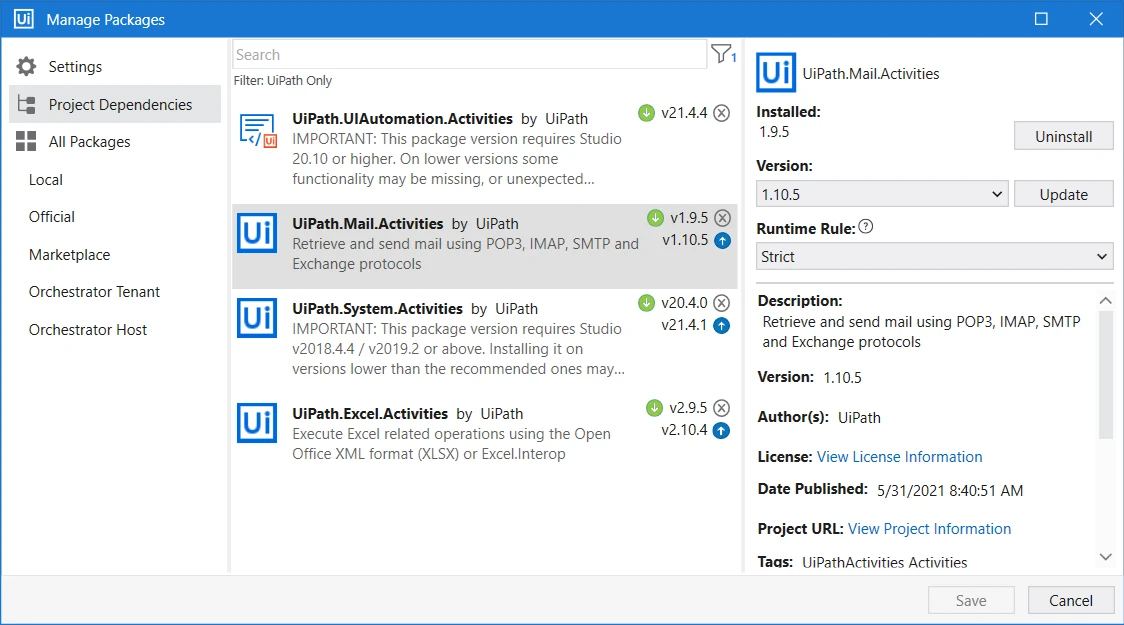1124x625 pixels.
Task: Click uninstall X icon for Mail Activities v1.9.5
Action: [723, 218]
